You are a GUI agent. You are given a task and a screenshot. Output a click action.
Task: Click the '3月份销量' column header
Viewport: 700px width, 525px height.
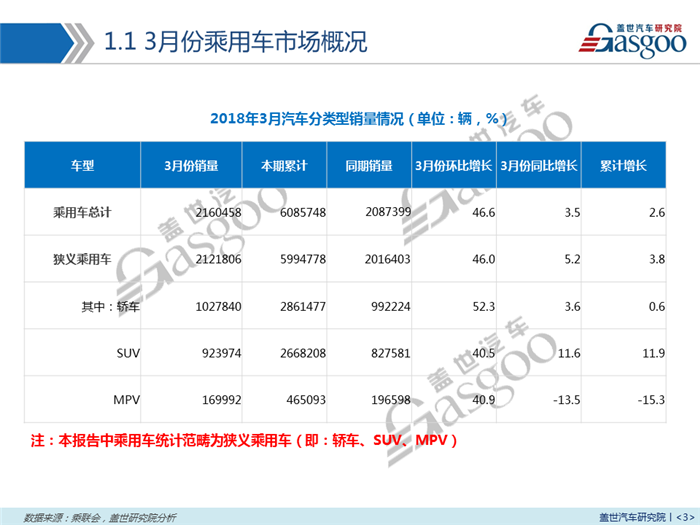click(x=191, y=166)
